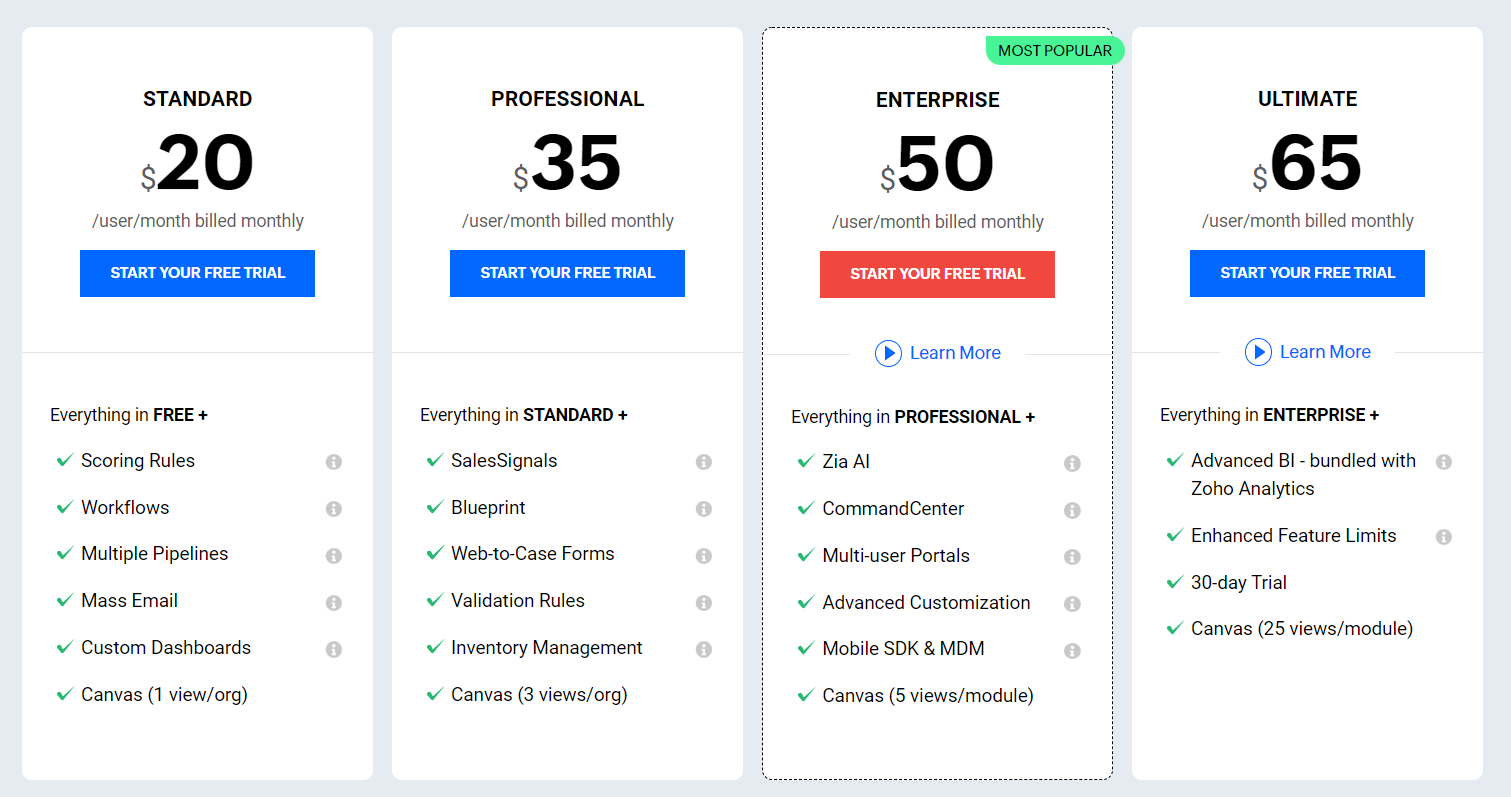Click info icon next to Scoring Rules
This screenshot has width=1511, height=797.
click(x=334, y=462)
